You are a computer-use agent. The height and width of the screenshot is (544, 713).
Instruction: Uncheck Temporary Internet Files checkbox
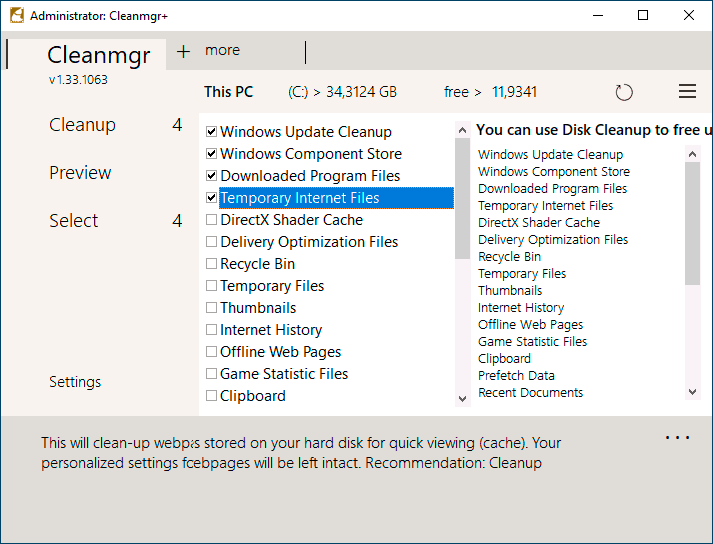pos(211,197)
